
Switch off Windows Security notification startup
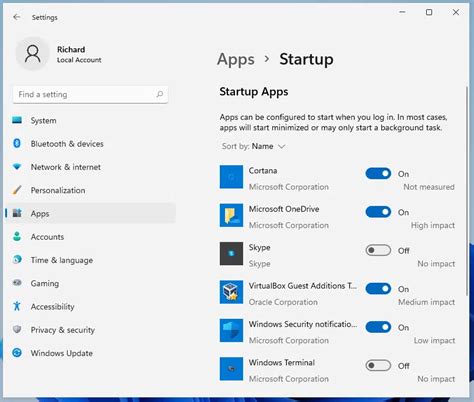[x=378, y=327]
